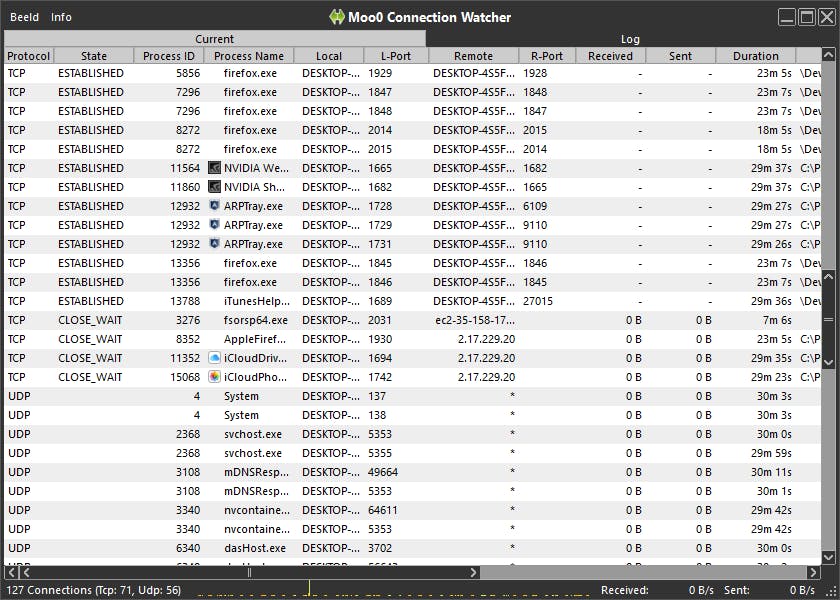Select the iTunesHelp... process name
This screenshot has height=600, width=840.
[257, 301]
